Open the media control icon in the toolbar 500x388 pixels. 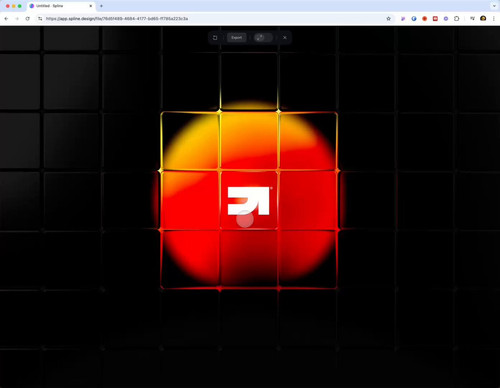pyautogui.click(x=472, y=19)
